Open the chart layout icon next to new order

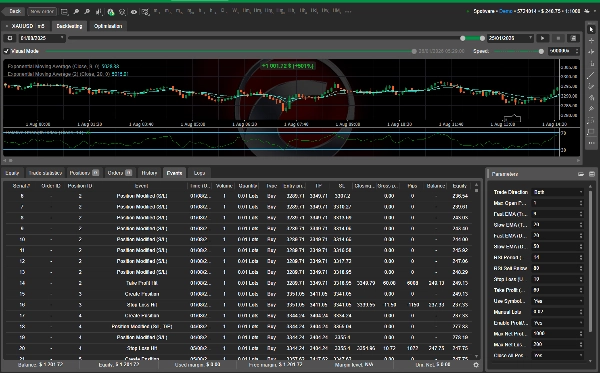point(64,12)
